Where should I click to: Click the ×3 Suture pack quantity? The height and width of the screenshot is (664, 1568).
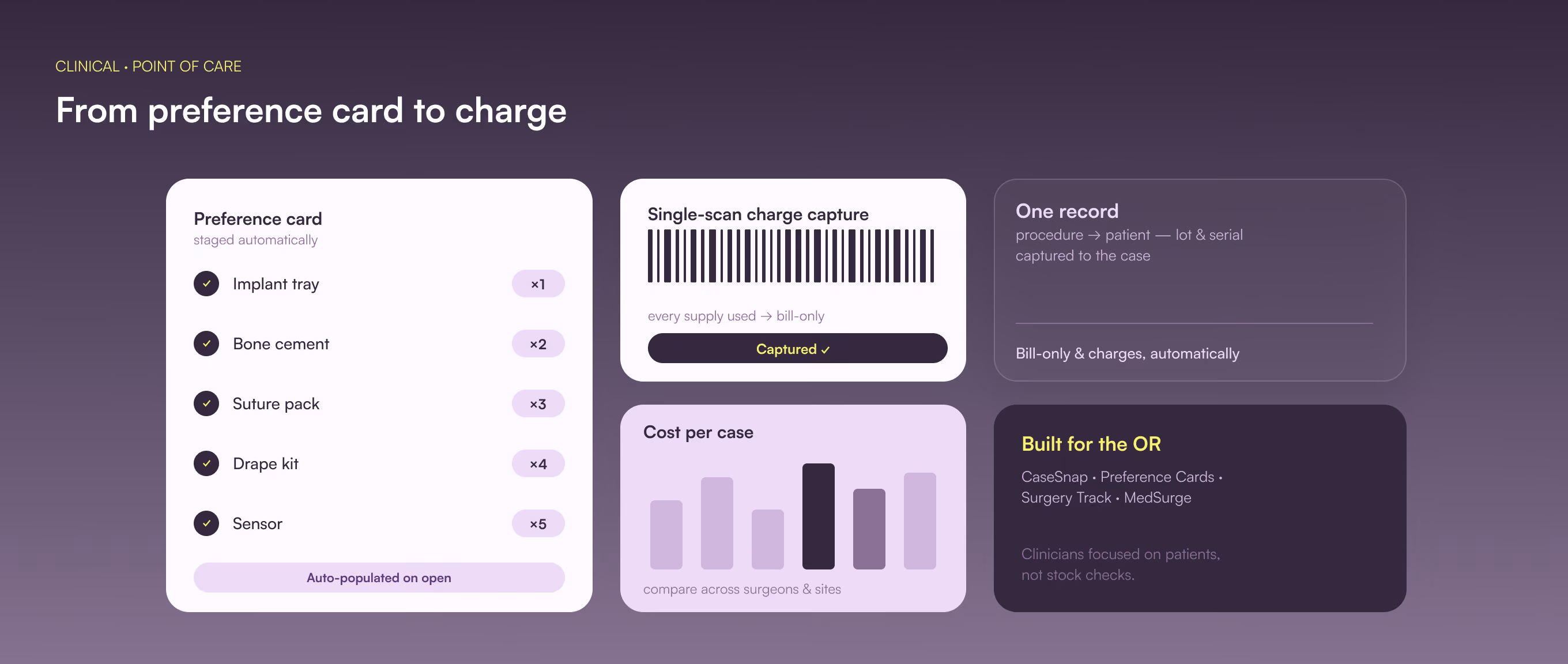click(x=538, y=403)
